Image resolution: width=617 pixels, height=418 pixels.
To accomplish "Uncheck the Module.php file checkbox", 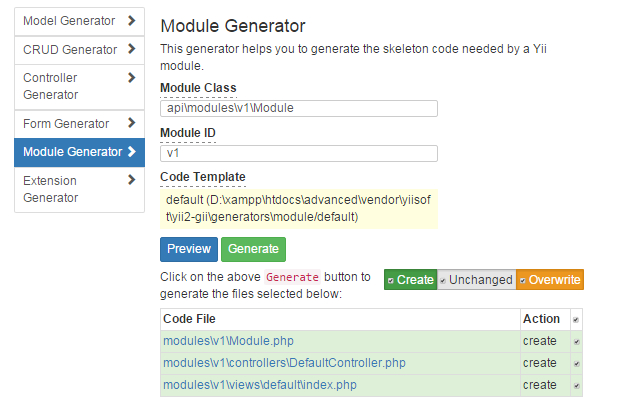I will [x=575, y=341].
